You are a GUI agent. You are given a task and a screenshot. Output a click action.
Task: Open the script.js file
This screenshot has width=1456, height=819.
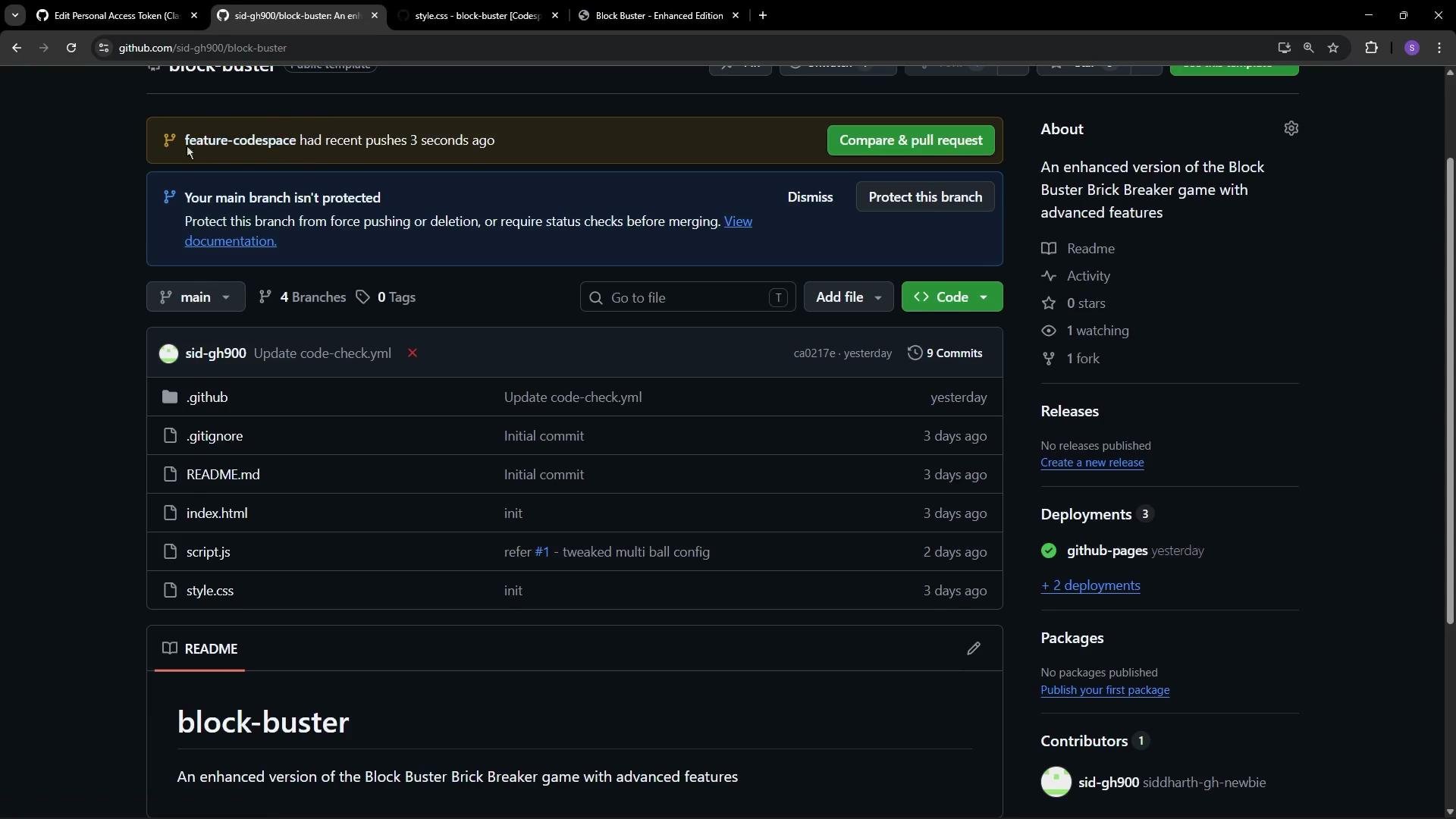tap(209, 552)
